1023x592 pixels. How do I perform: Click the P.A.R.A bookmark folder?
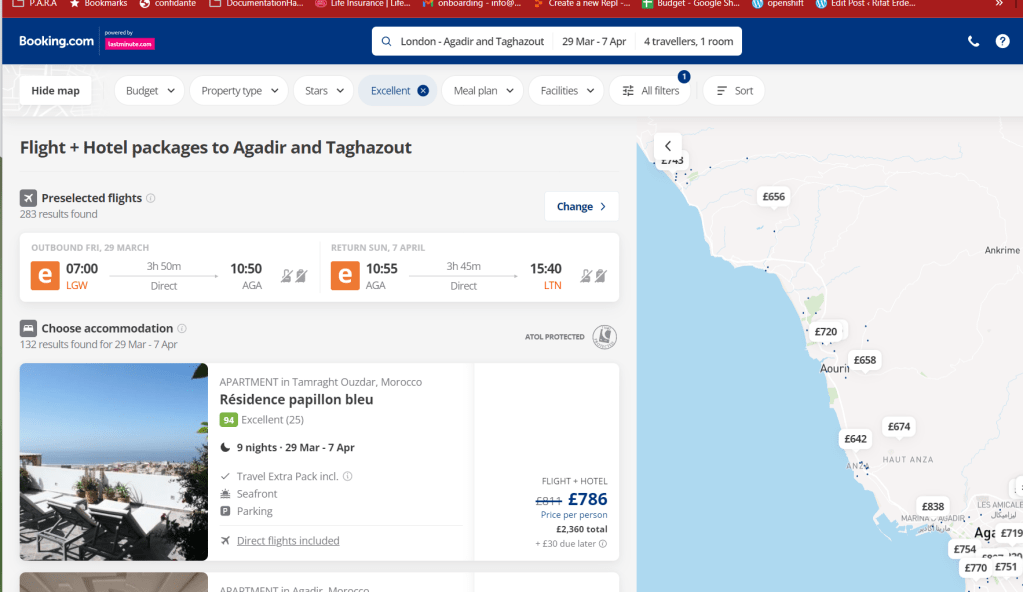point(35,3)
